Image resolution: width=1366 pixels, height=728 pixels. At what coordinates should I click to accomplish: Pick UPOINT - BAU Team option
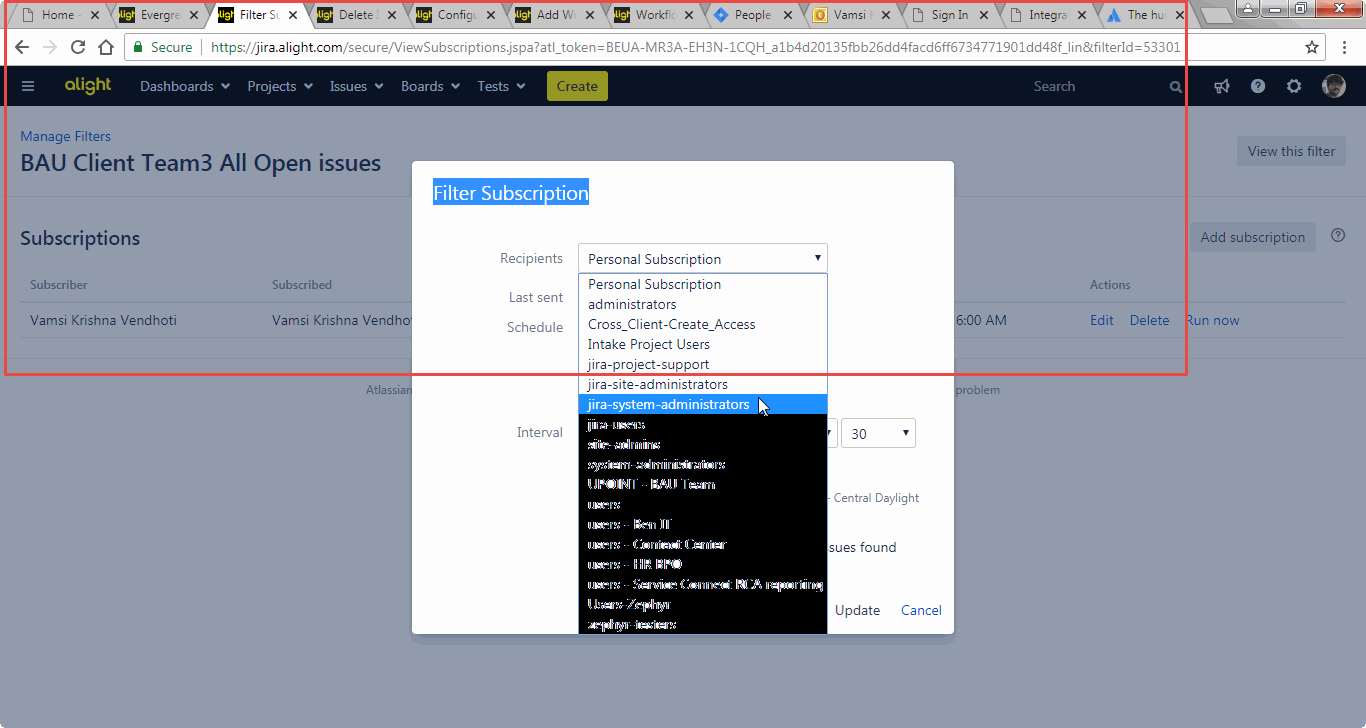click(x=703, y=484)
